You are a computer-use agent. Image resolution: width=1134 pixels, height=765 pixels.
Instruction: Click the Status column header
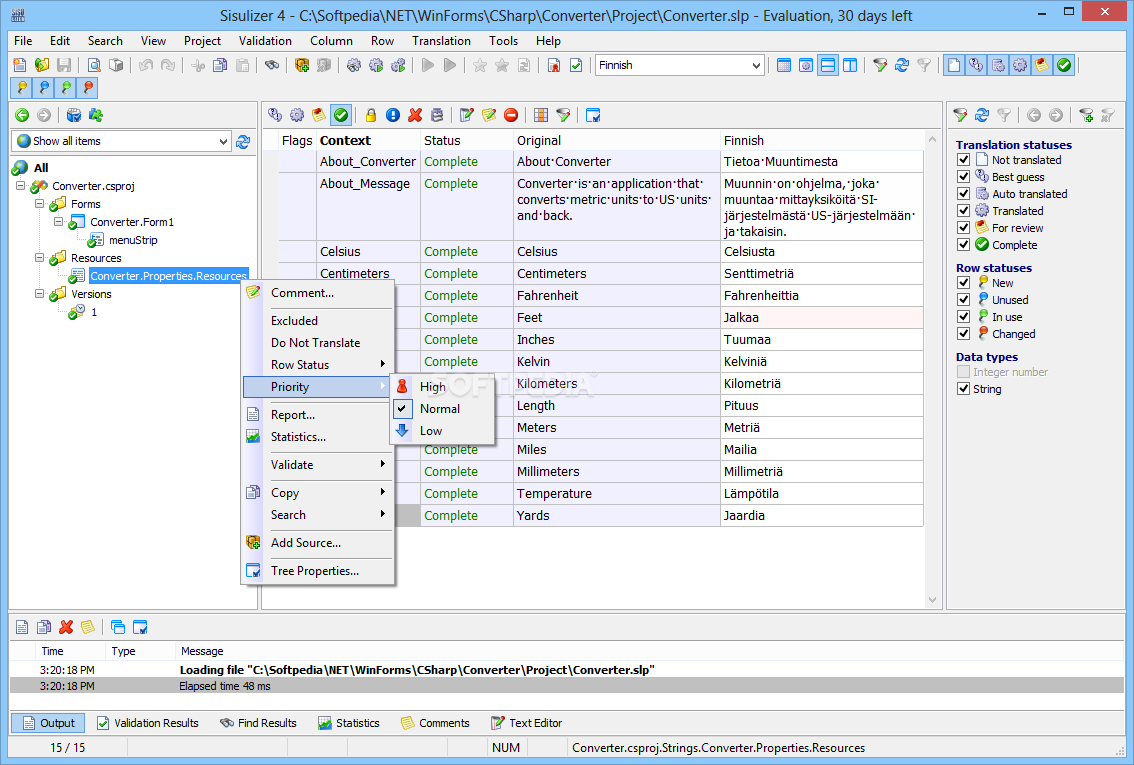(466, 140)
